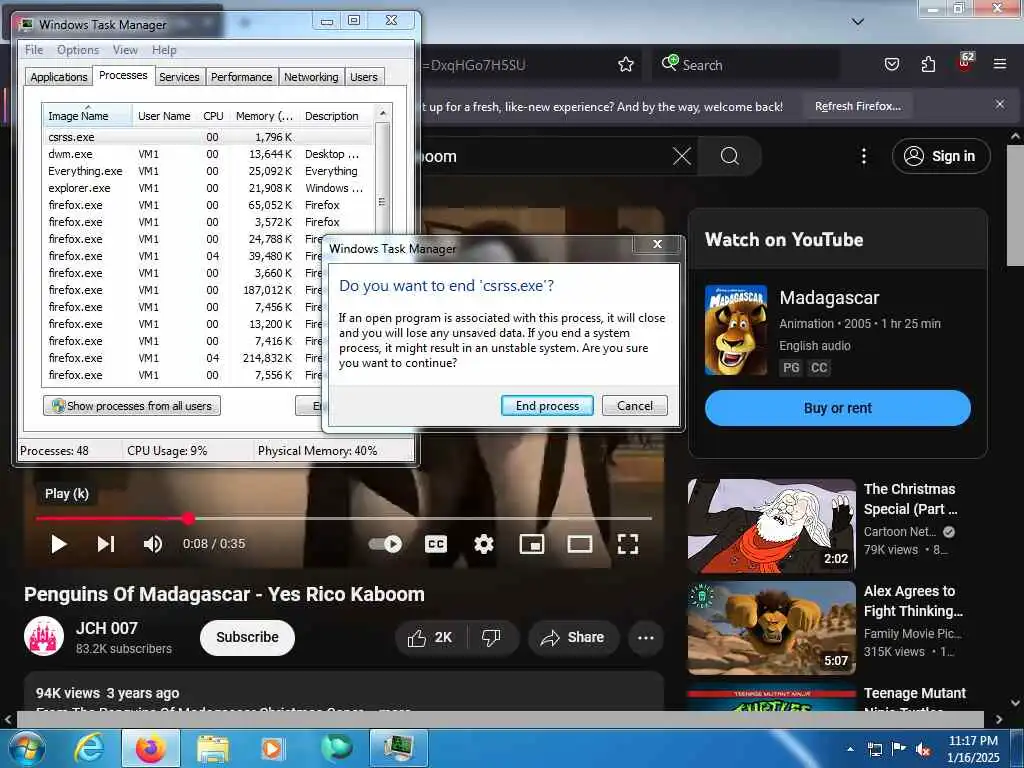The image size is (1024, 768).
Task: Dismiss the Firefox refresh notification bar
Action: pyautogui.click(x=1000, y=104)
